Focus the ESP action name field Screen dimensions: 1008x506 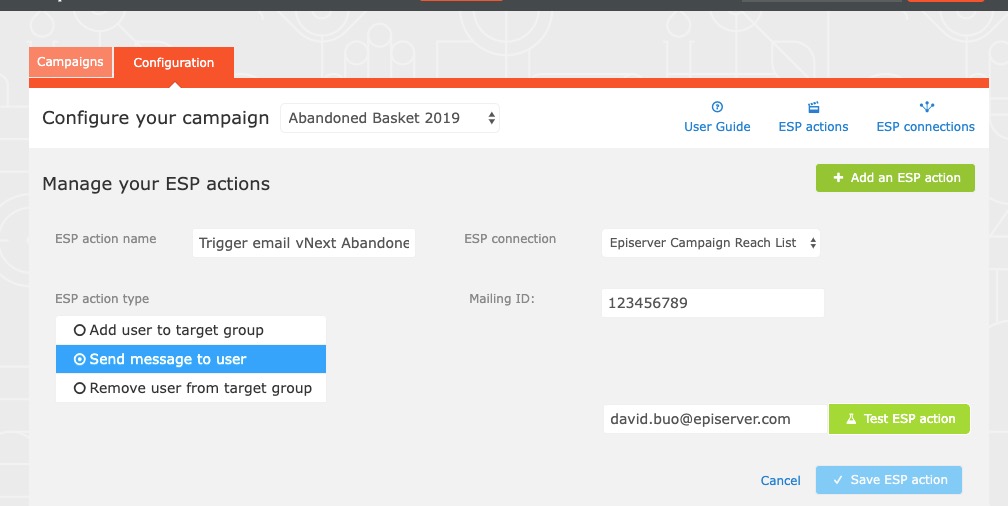[x=304, y=243]
